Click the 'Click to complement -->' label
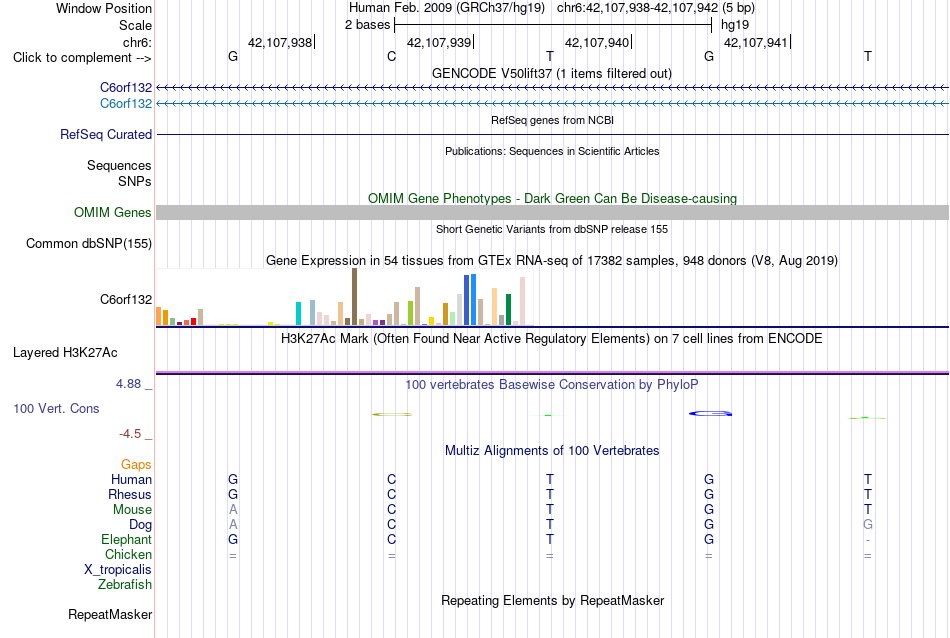The image size is (950, 638). point(82,58)
